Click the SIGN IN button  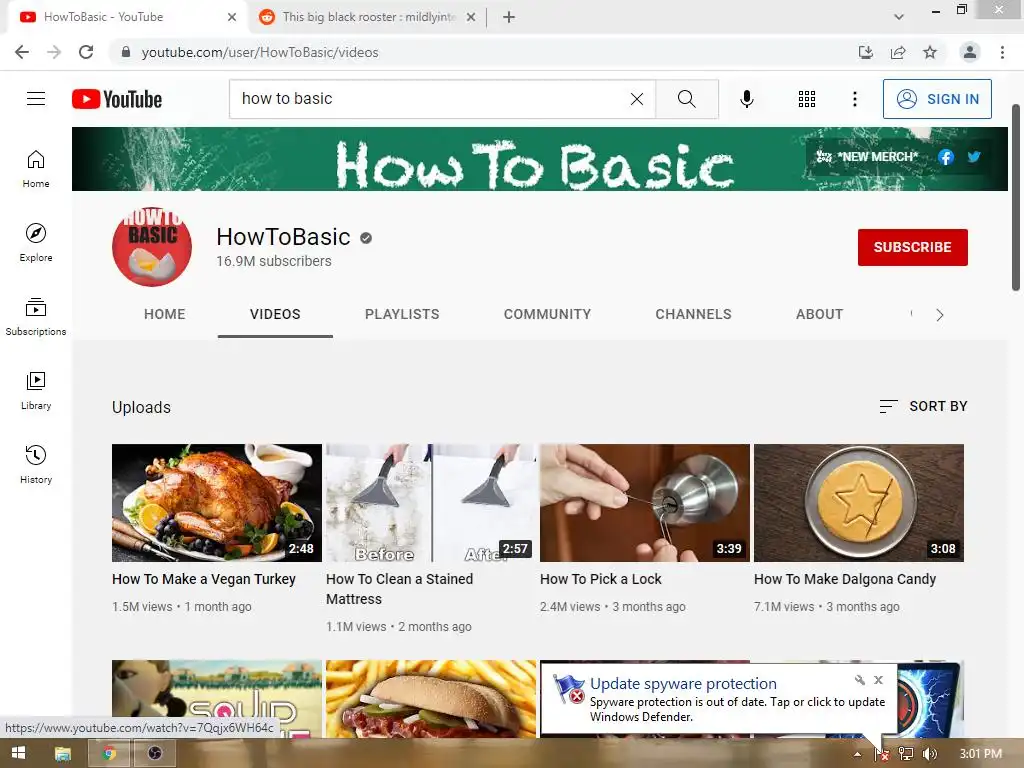click(937, 99)
